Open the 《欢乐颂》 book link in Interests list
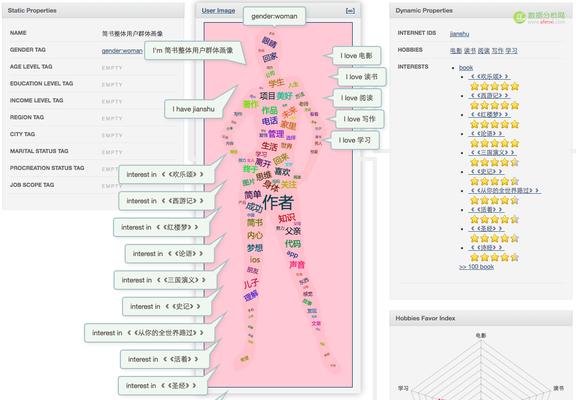Screen dimensions: 576x400 coord(490,76)
